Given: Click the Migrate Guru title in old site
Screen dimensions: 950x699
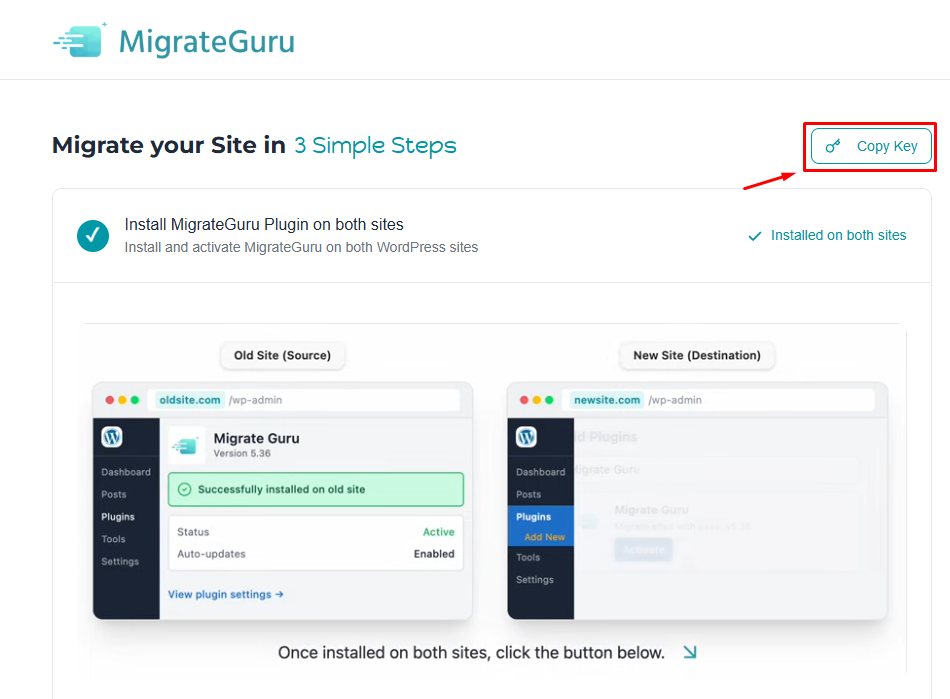Looking at the screenshot, I should tap(256, 438).
